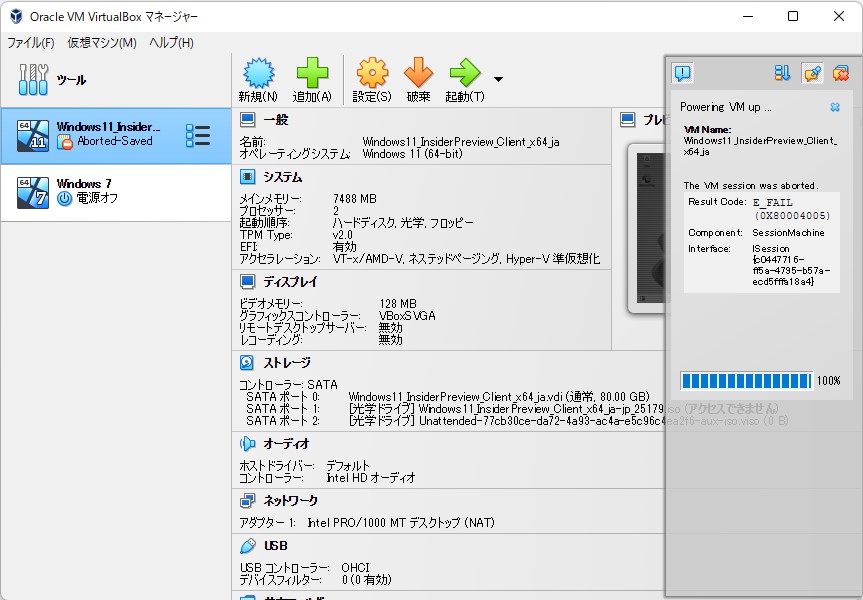
Task: Select the Windows 7 VM icon
Action: (x=32, y=193)
